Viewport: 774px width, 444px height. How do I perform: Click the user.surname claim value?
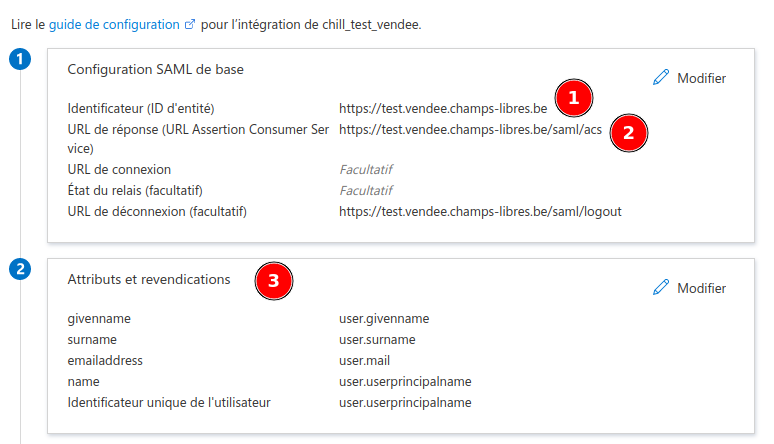(377, 339)
